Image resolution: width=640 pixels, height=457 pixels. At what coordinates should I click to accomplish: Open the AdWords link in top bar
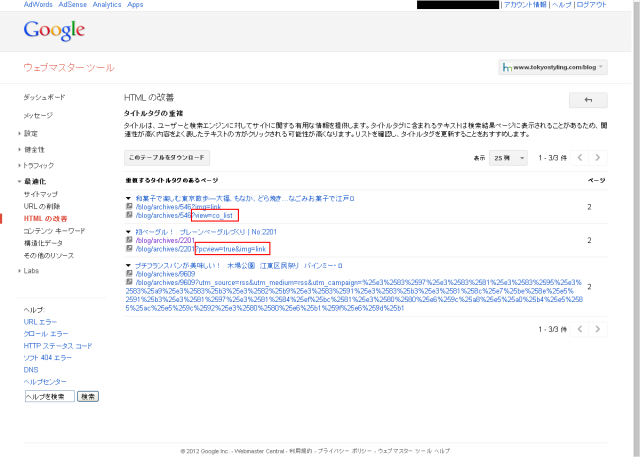(38, 4)
